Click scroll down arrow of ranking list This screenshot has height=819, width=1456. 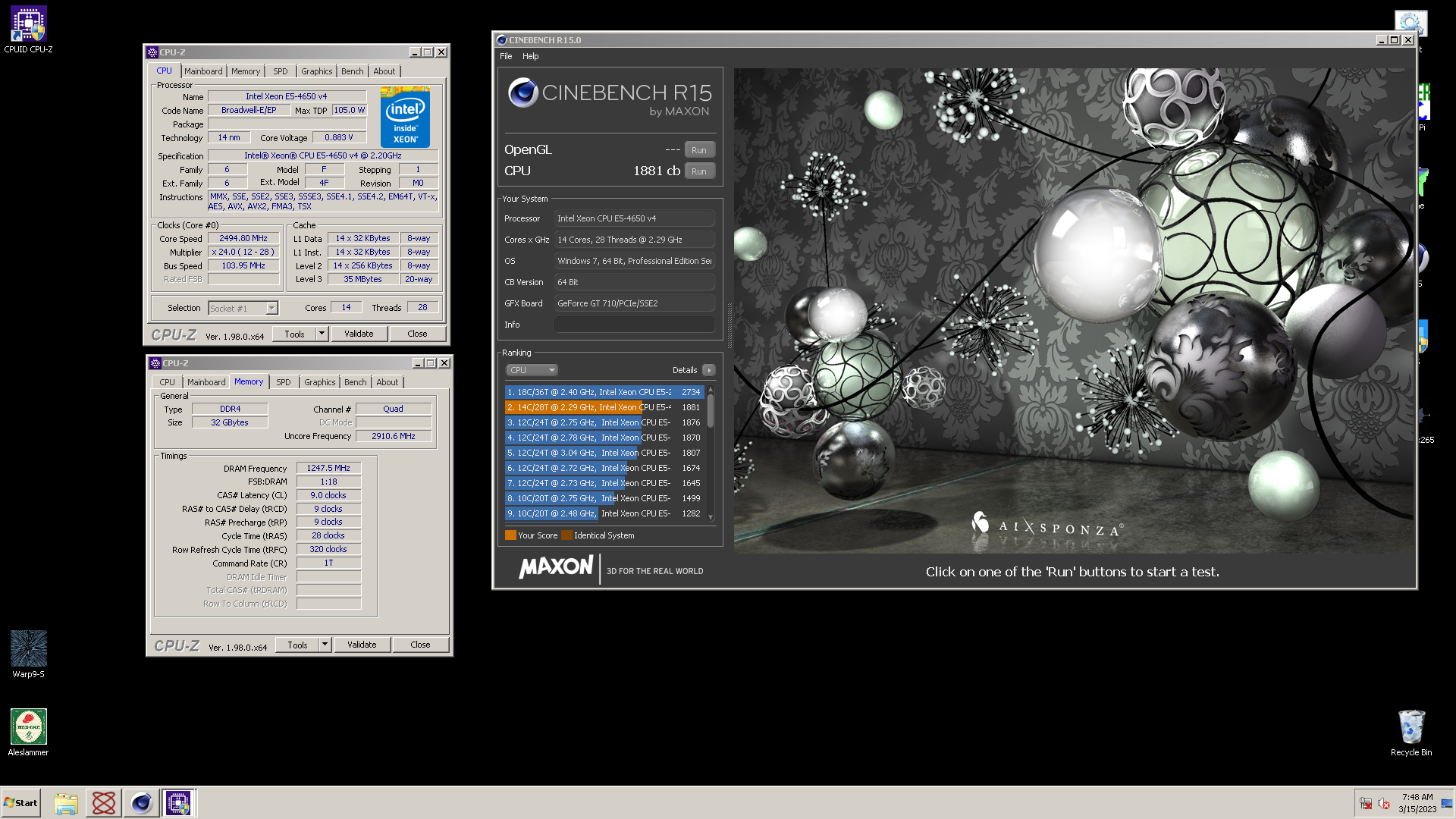pyautogui.click(x=711, y=517)
